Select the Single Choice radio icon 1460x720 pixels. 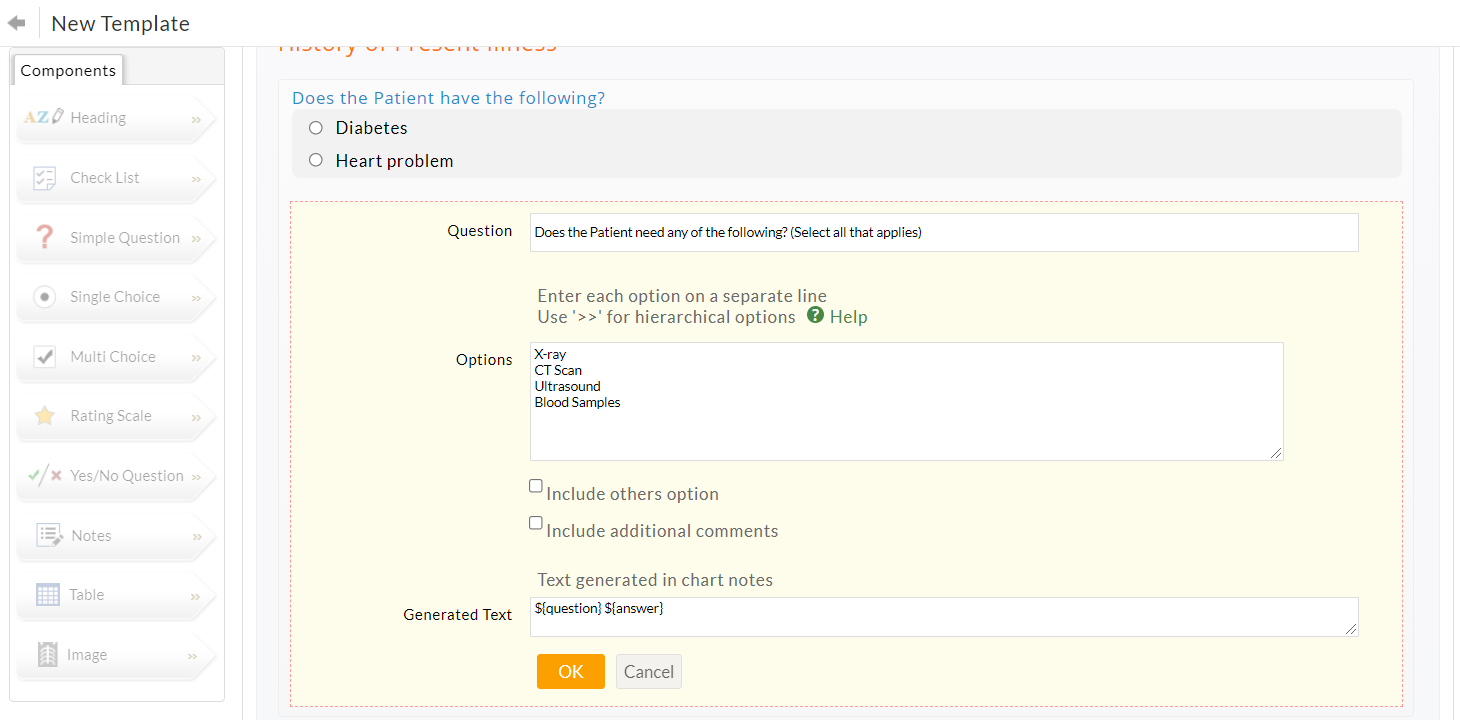[45, 297]
